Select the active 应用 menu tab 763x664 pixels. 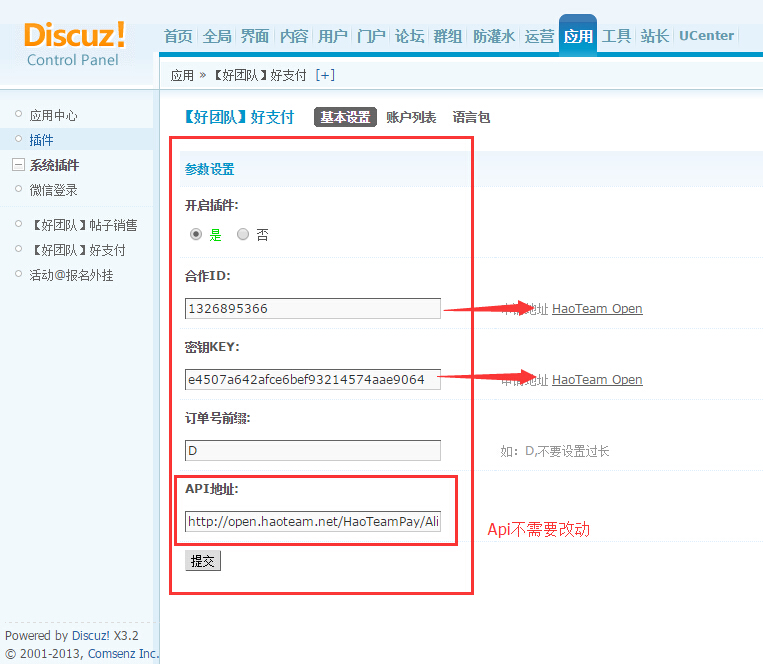(578, 36)
